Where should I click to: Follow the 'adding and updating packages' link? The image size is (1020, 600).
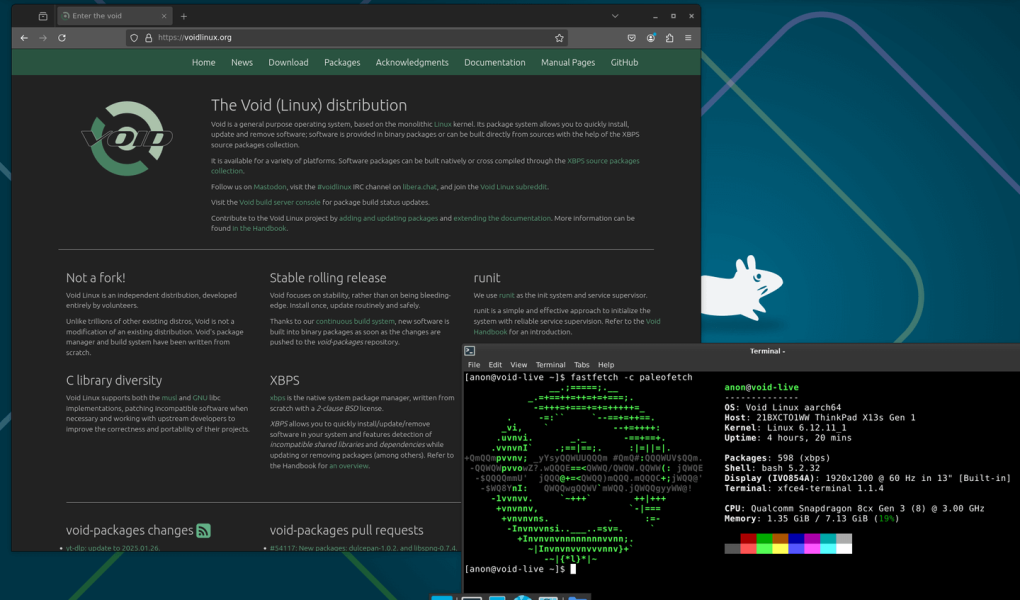click(388, 218)
